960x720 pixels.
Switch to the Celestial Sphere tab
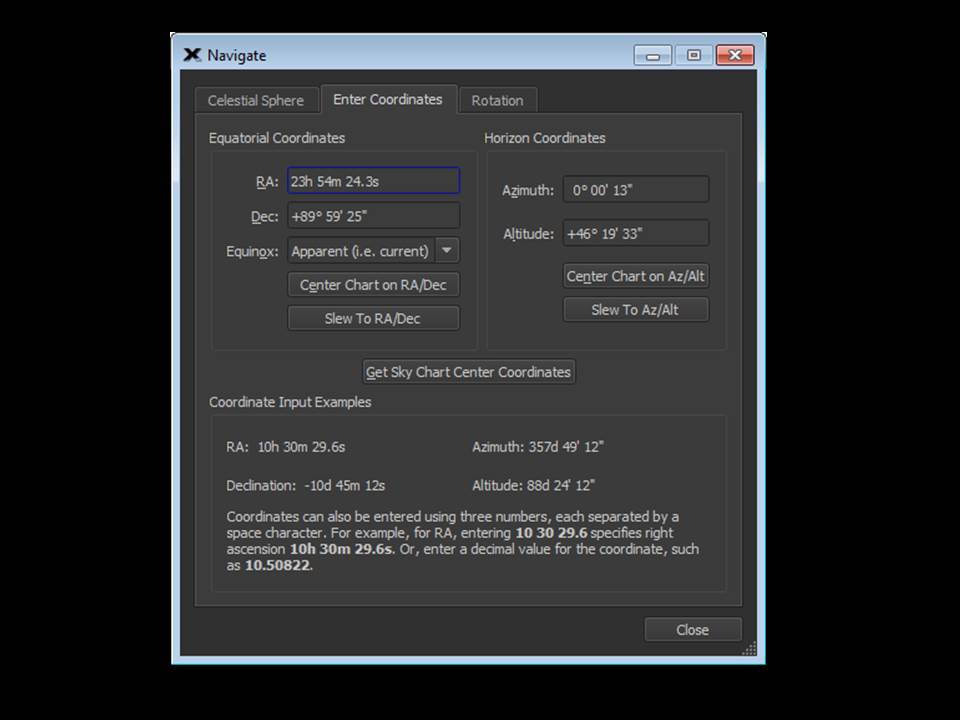pos(255,100)
